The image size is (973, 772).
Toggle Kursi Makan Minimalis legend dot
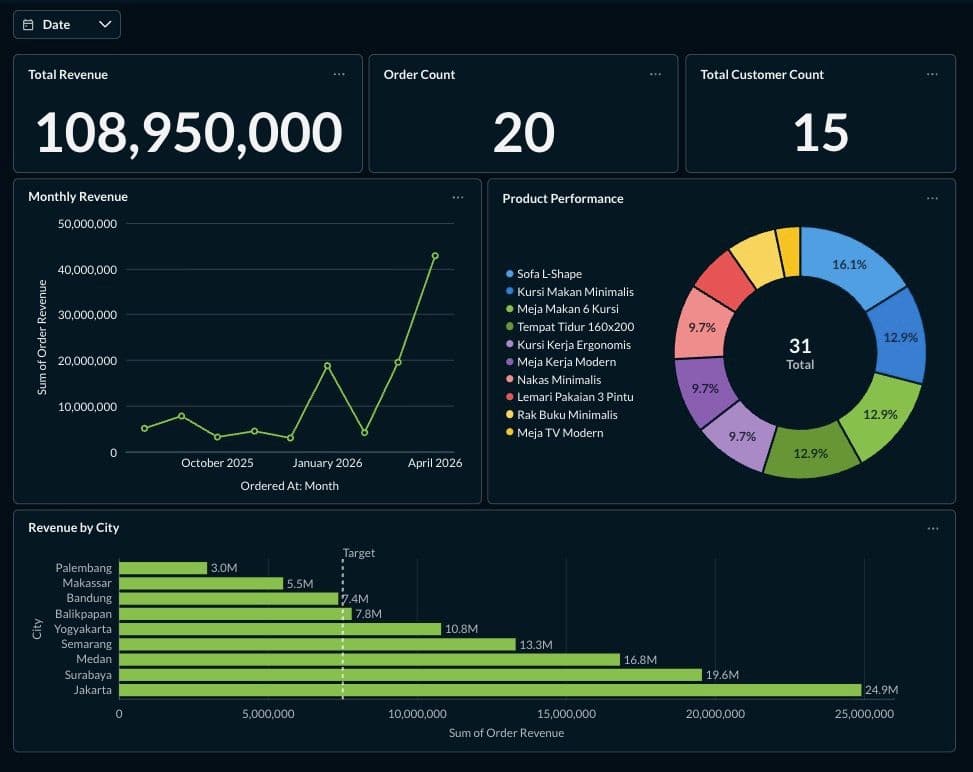[509, 290]
